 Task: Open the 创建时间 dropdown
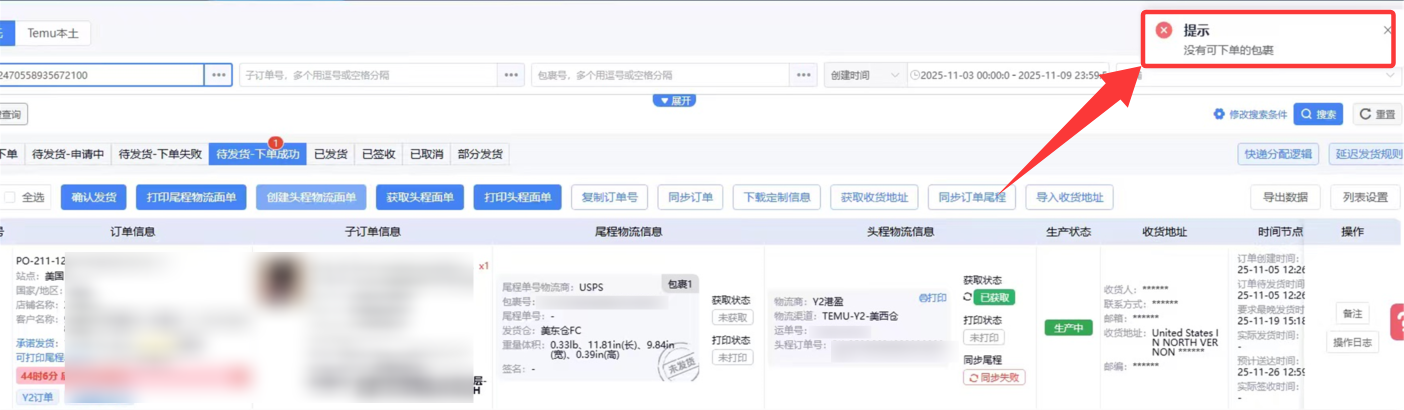[x=864, y=75]
